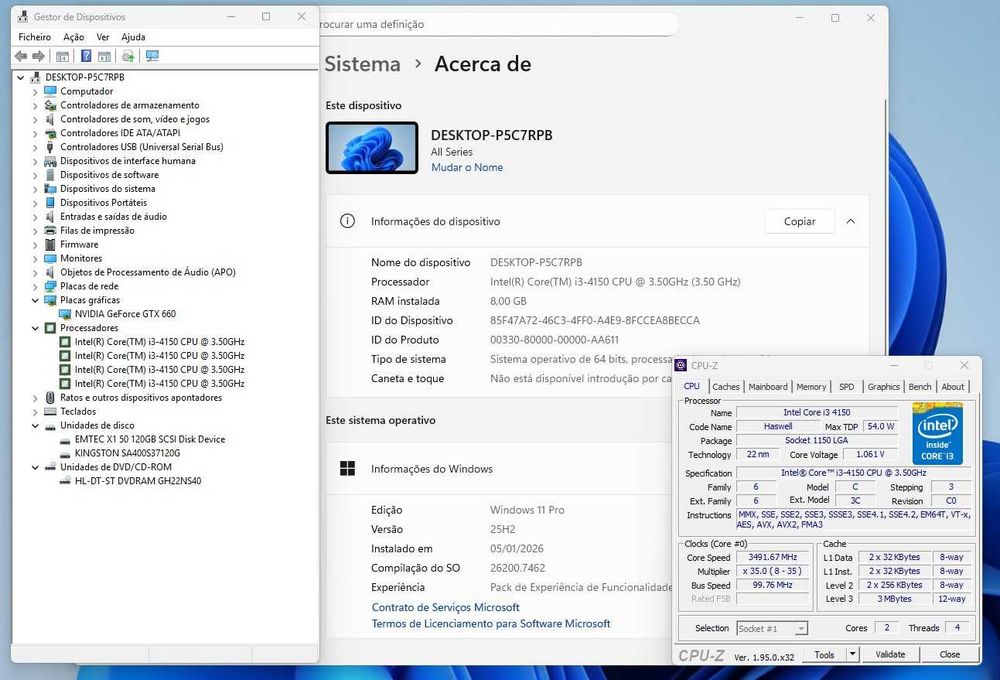Viewport: 1000px width, 680px height.
Task: Click the Back arrow in Gestor de Dispositivos toolbar
Action: [x=21, y=56]
